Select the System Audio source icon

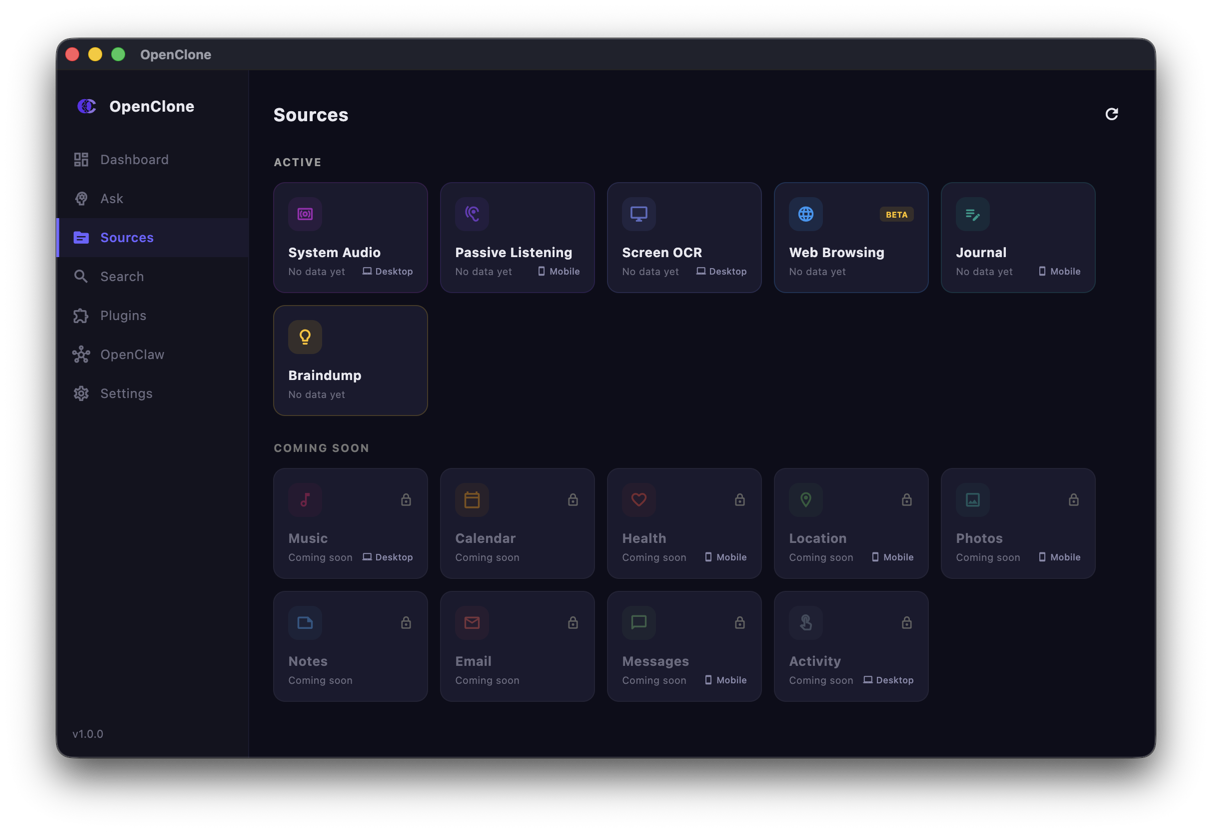pyautogui.click(x=305, y=213)
